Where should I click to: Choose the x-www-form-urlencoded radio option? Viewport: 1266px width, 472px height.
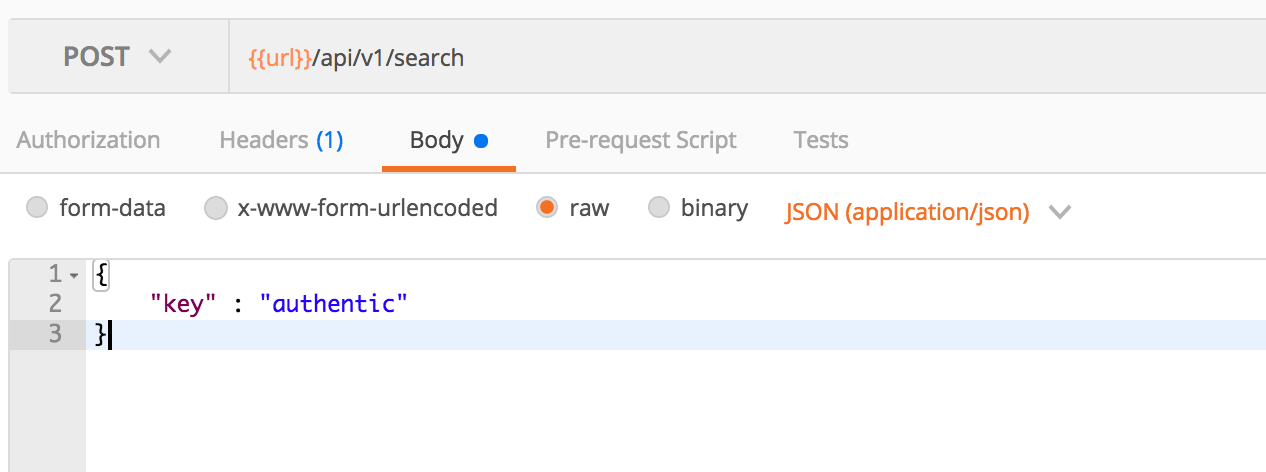215,208
